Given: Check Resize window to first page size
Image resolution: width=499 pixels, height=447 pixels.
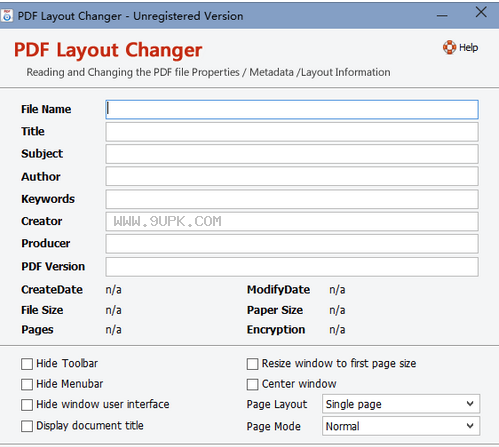Looking at the screenshot, I should point(252,364).
